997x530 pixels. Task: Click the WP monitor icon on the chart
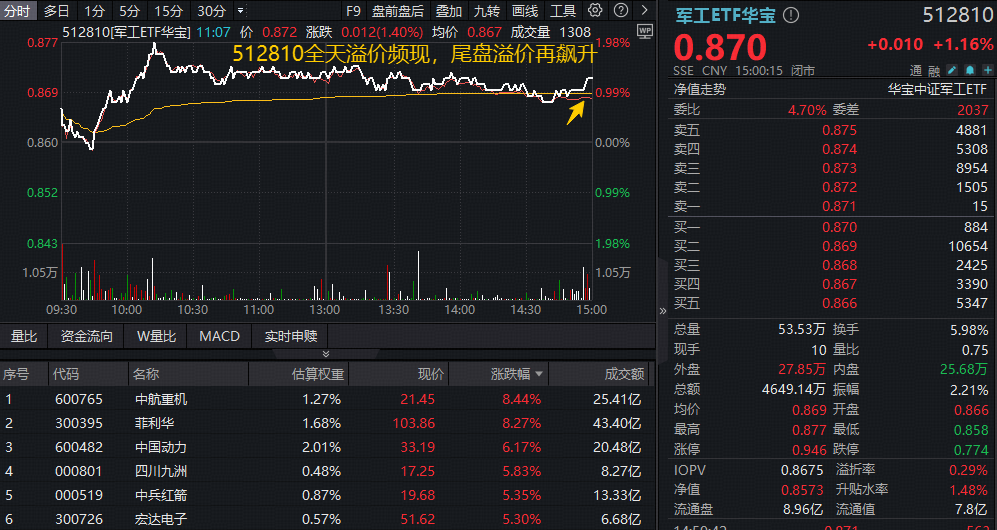pyautogui.click(x=645, y=31)
